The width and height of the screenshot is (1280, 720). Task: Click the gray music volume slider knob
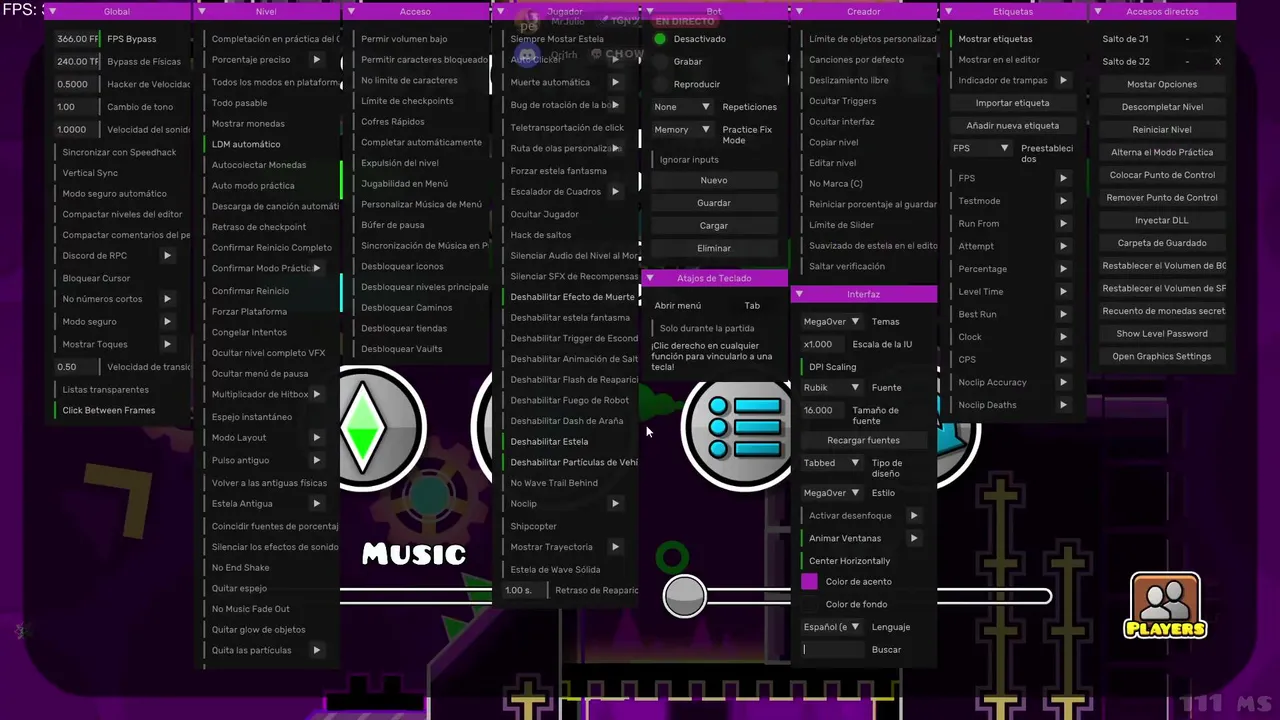685,596
